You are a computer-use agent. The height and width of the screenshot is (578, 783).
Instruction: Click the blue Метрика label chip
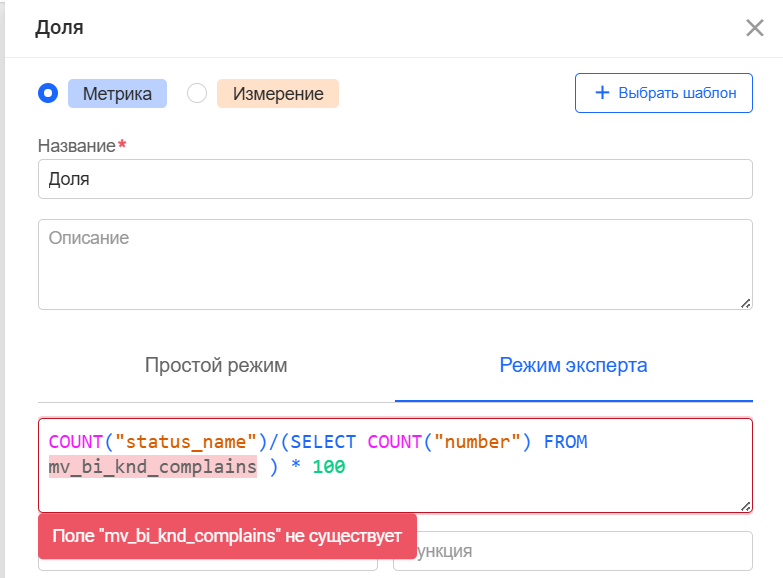[117, 94]
